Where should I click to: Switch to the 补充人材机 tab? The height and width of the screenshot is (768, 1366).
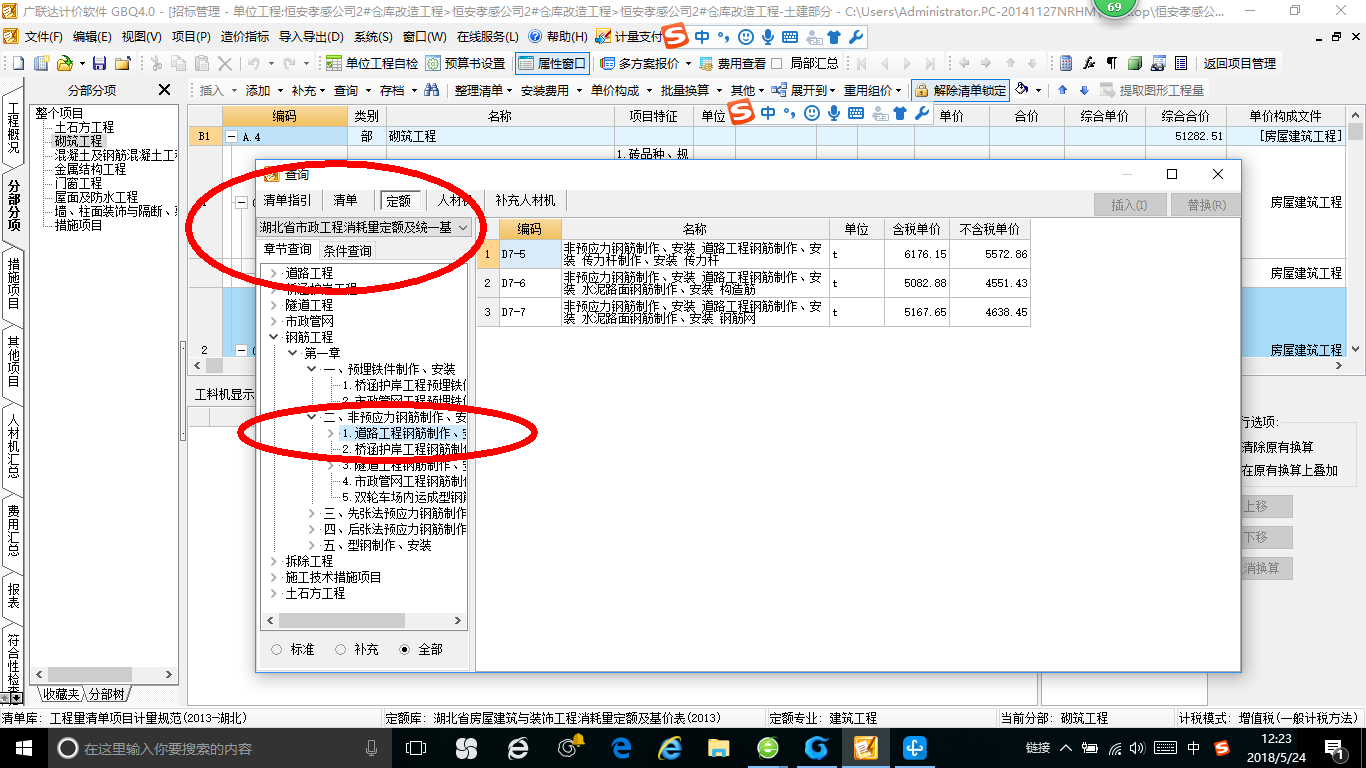point(525,200)
